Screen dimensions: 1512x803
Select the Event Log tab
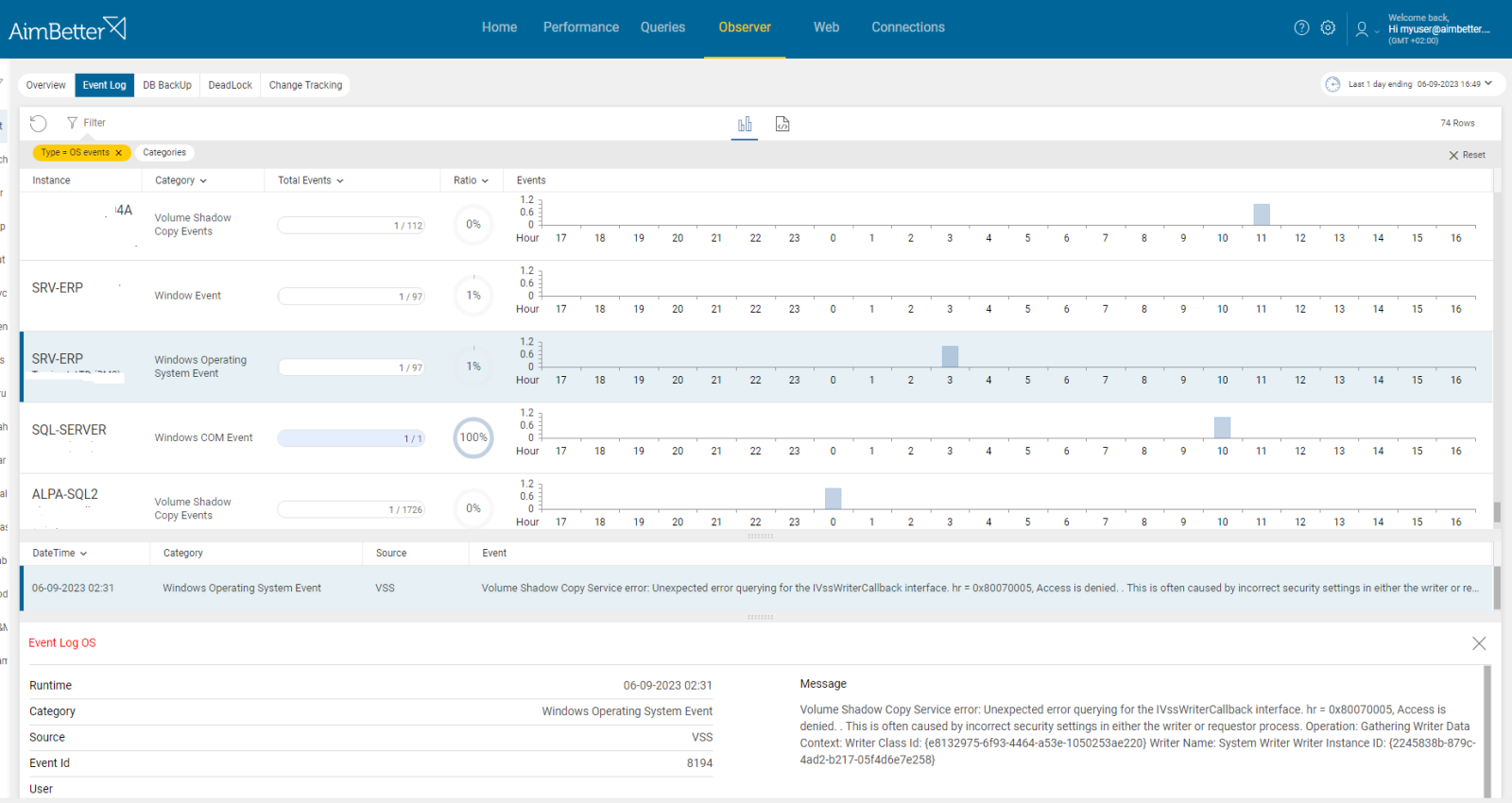104,85
